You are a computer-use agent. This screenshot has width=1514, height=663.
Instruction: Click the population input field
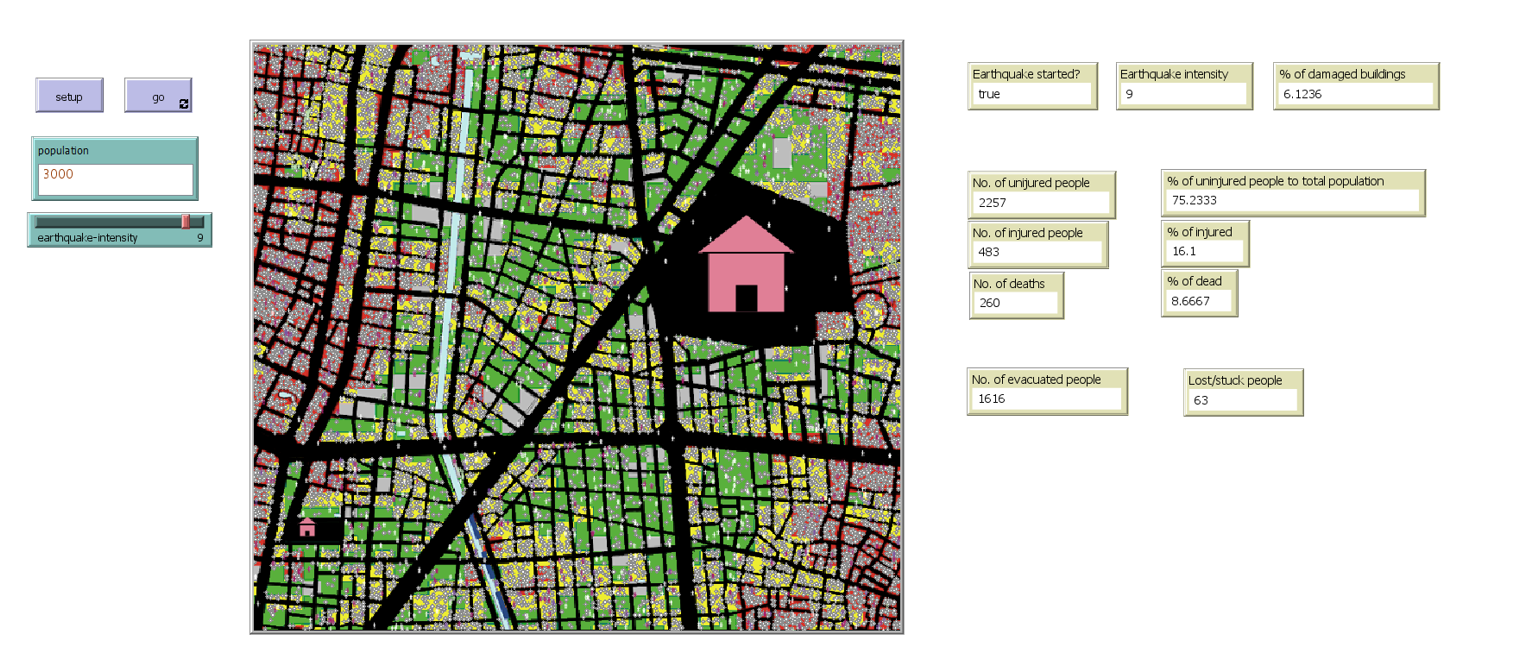(x=115, y=179)
